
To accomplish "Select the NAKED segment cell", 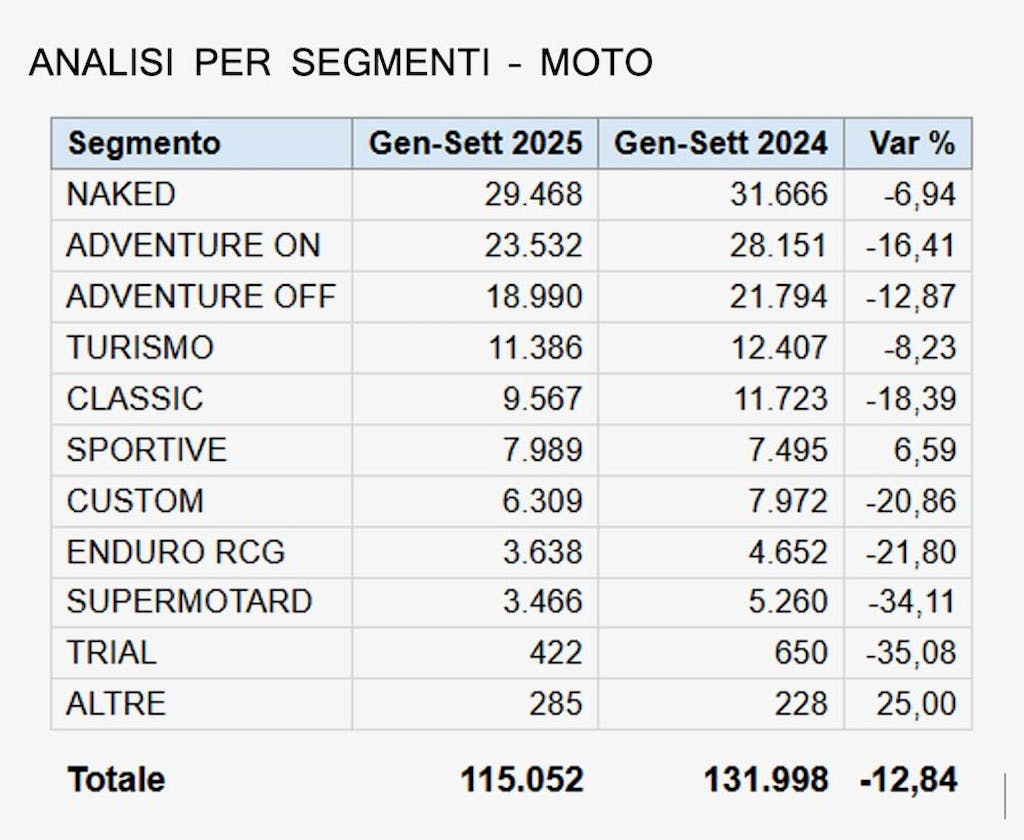I will 120,195.
